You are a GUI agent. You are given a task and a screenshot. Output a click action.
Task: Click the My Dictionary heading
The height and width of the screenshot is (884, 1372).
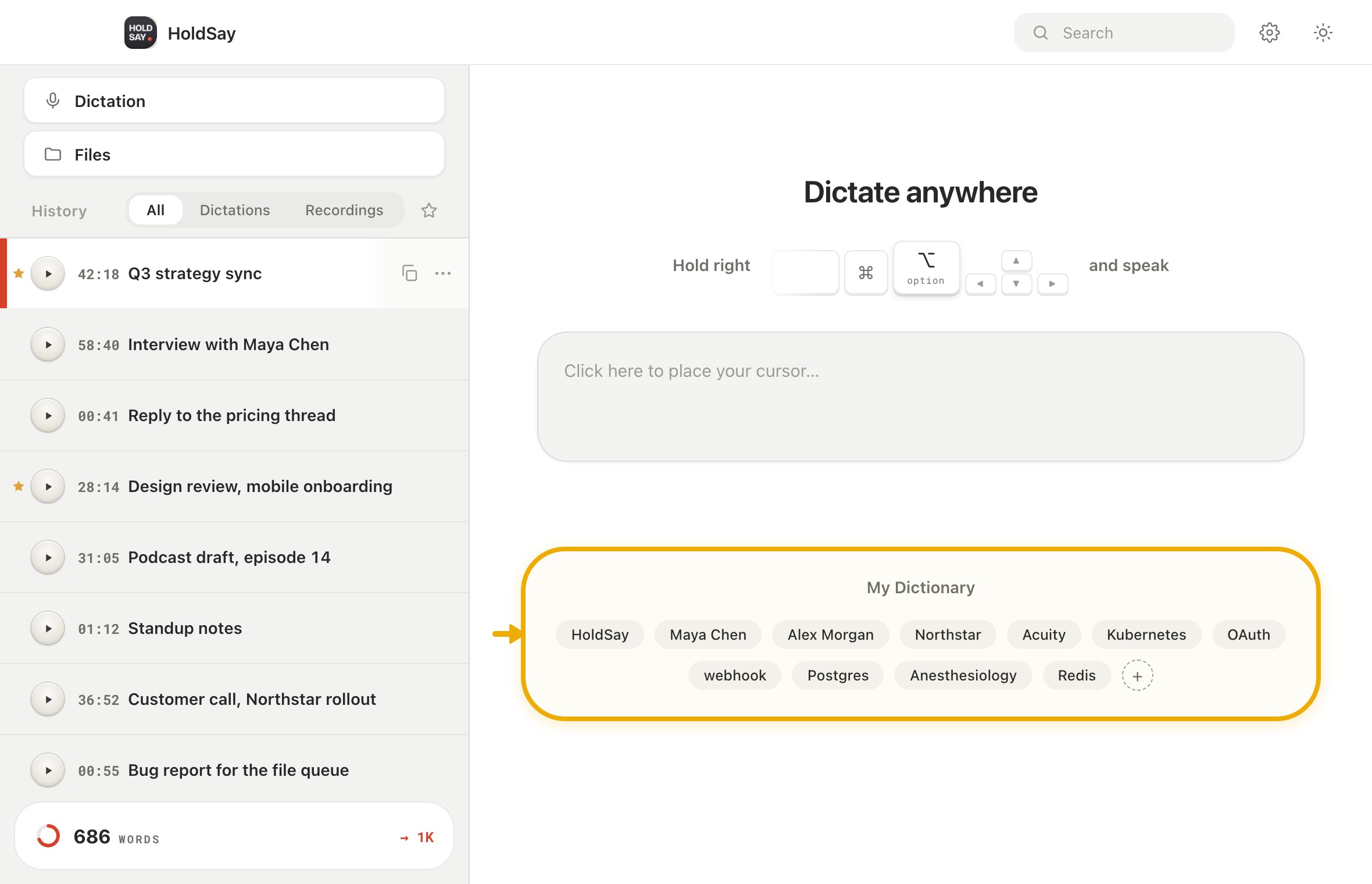920,587
